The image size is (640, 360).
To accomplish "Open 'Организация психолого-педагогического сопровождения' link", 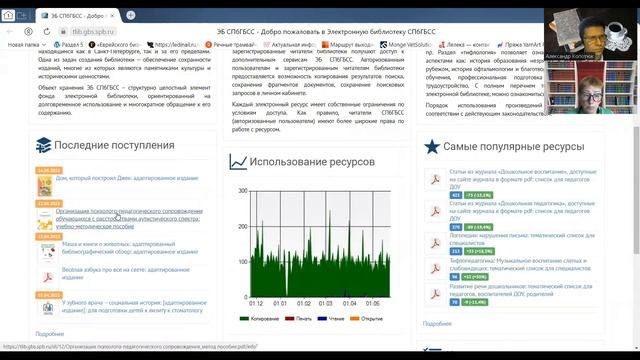I will coord(129,219).
